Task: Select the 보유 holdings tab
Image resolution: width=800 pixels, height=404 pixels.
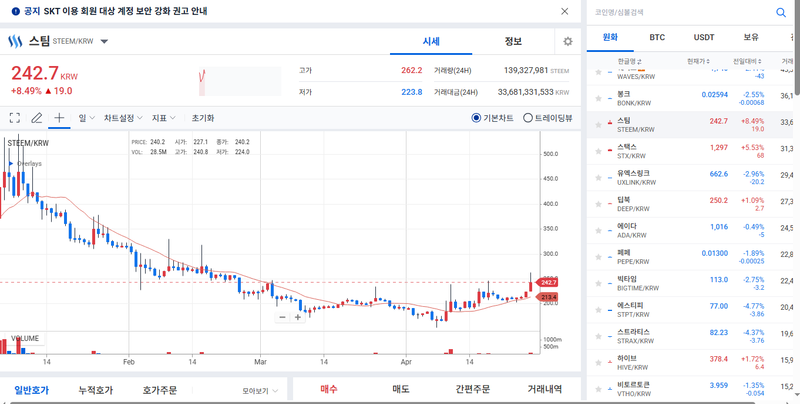Action: click(x=751, y=37)
